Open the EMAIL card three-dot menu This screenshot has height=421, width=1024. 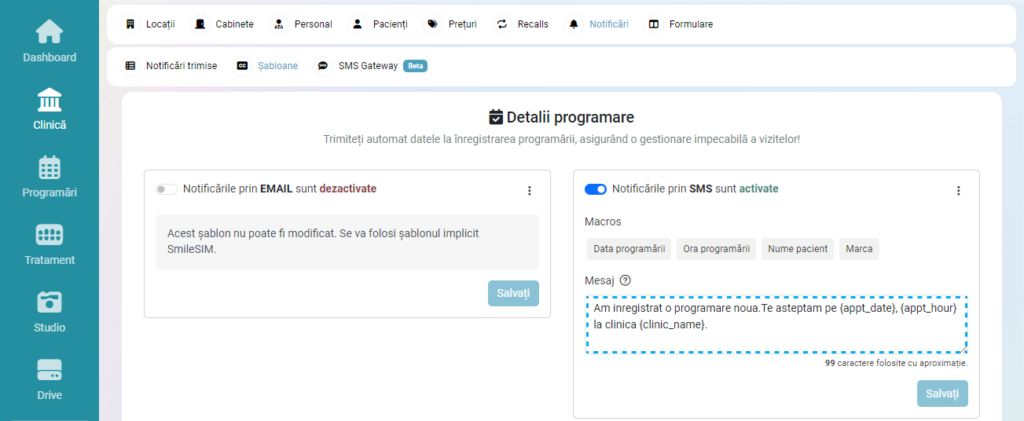[529, 190]
